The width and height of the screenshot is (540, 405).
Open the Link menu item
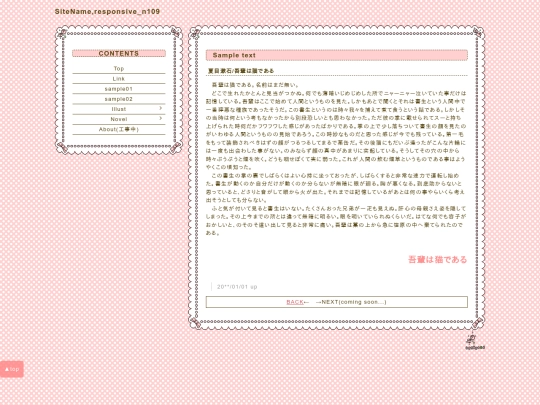pos(119,79)
